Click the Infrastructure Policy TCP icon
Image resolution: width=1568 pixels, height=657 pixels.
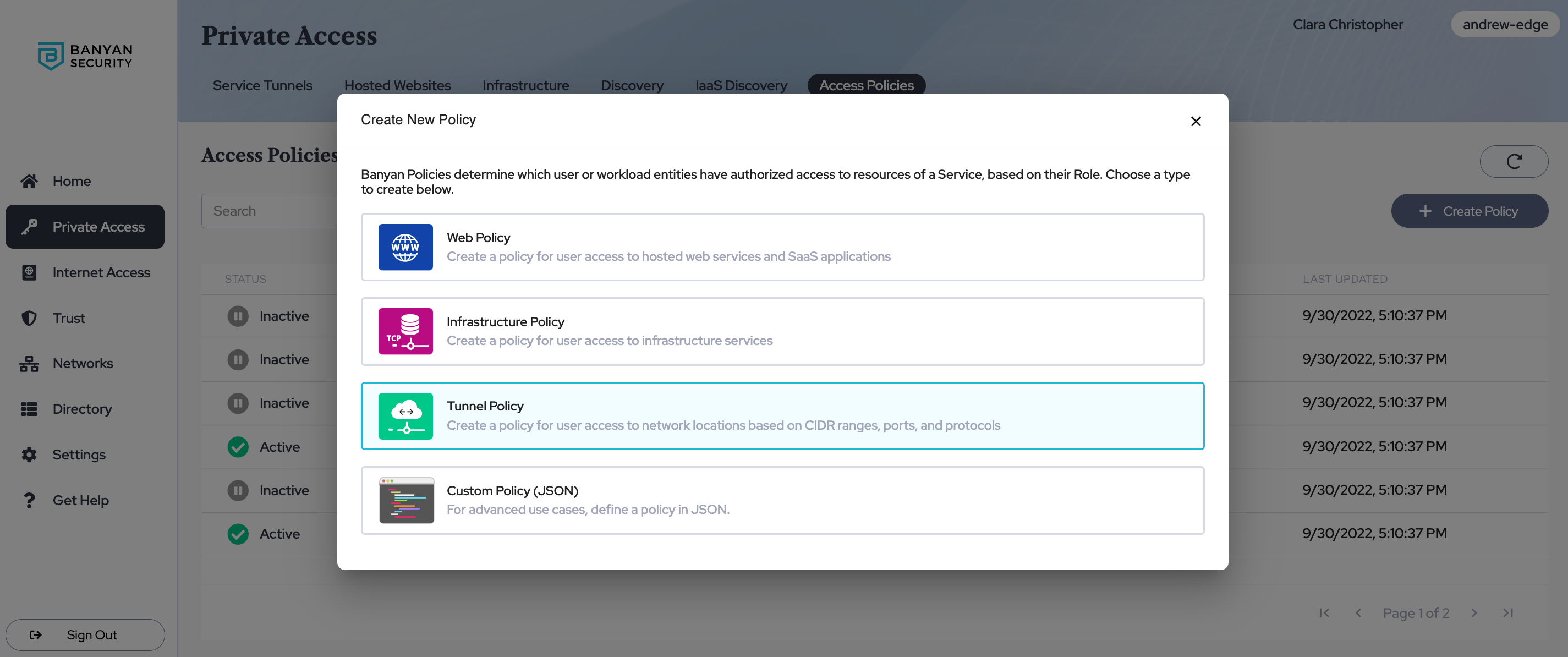(405, 331)
